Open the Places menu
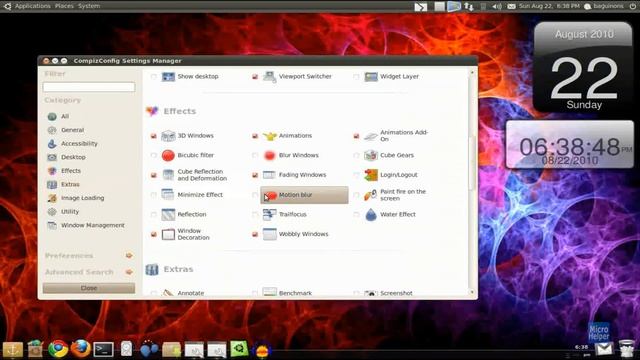The height and width of the screenshot is (360, 640). 64,6
